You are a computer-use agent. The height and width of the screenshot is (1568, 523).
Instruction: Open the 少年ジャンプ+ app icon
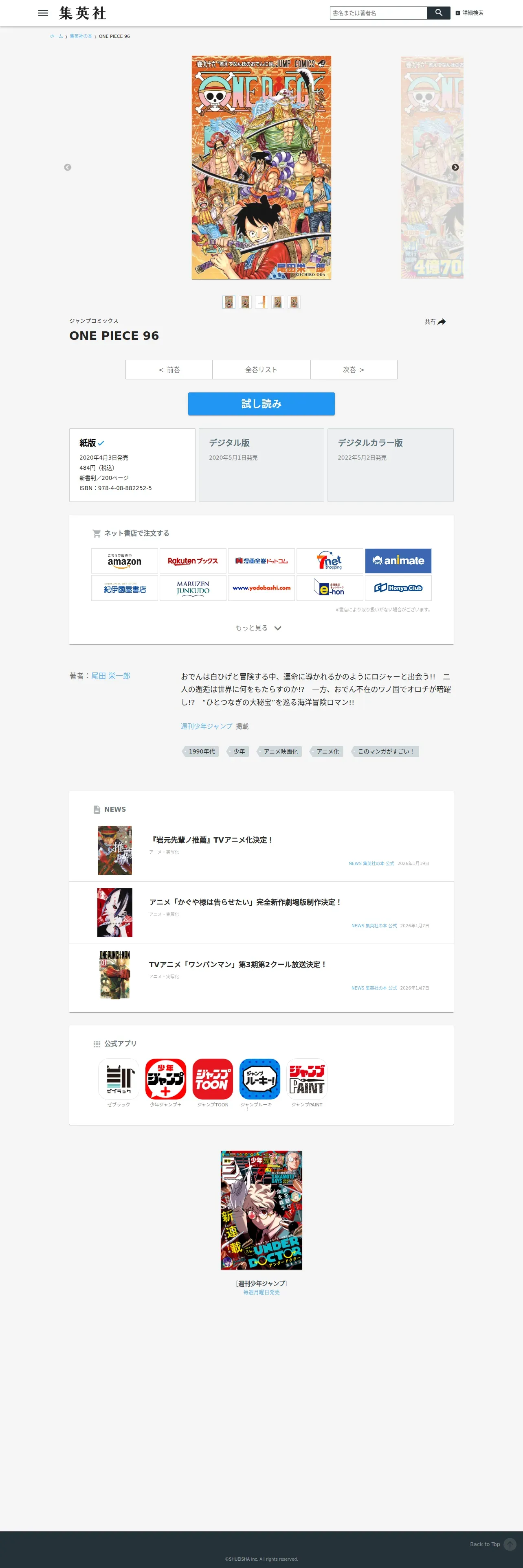pos(166,1079)
